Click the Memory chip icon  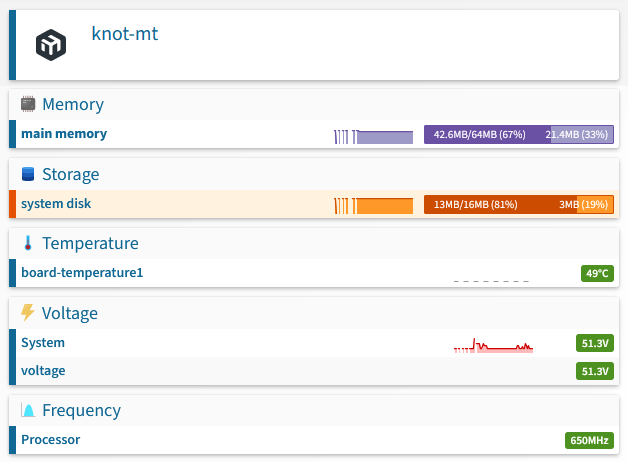coord(28,104)
